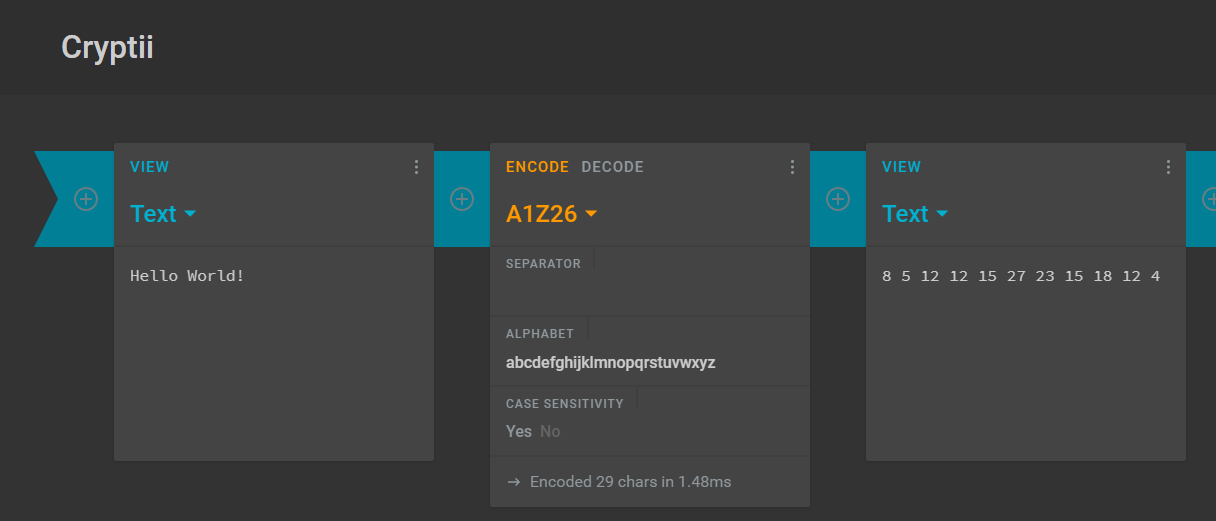The image size is (1216, 521).
Task: Click the 'Encoded 29 chars in 1.48ms' status
Action: (630, 482)
